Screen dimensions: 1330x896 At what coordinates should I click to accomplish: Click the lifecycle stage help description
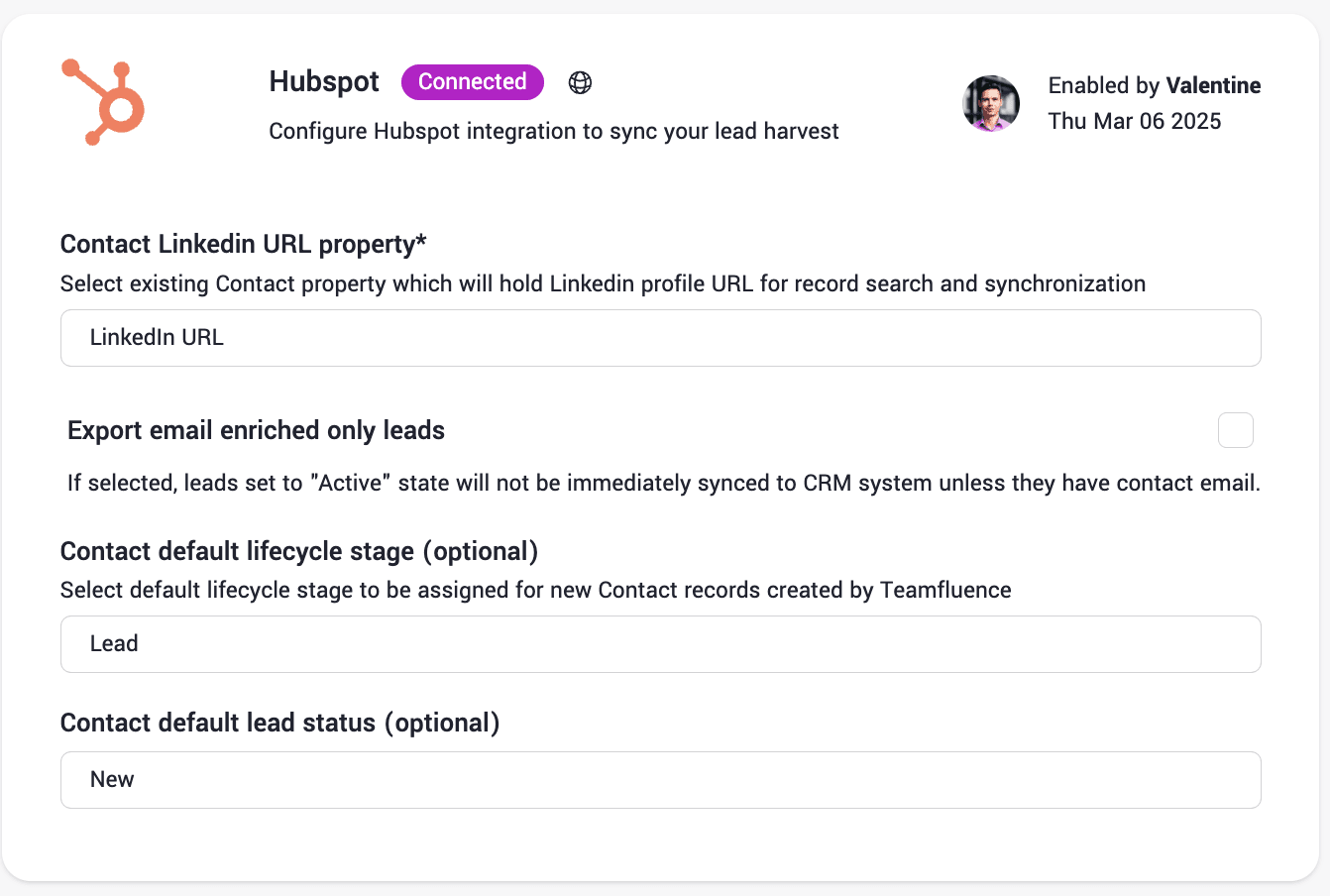click(535, 591)
